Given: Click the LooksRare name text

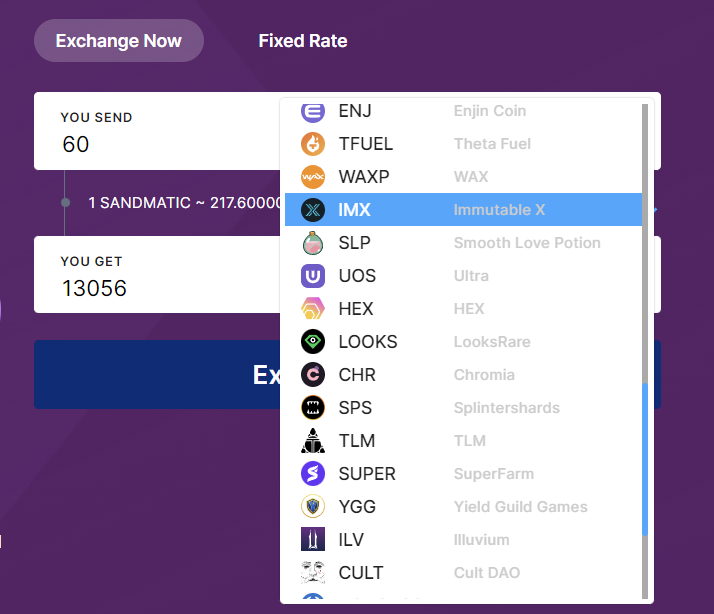Looking at the screenshot, I should (492, 342).
